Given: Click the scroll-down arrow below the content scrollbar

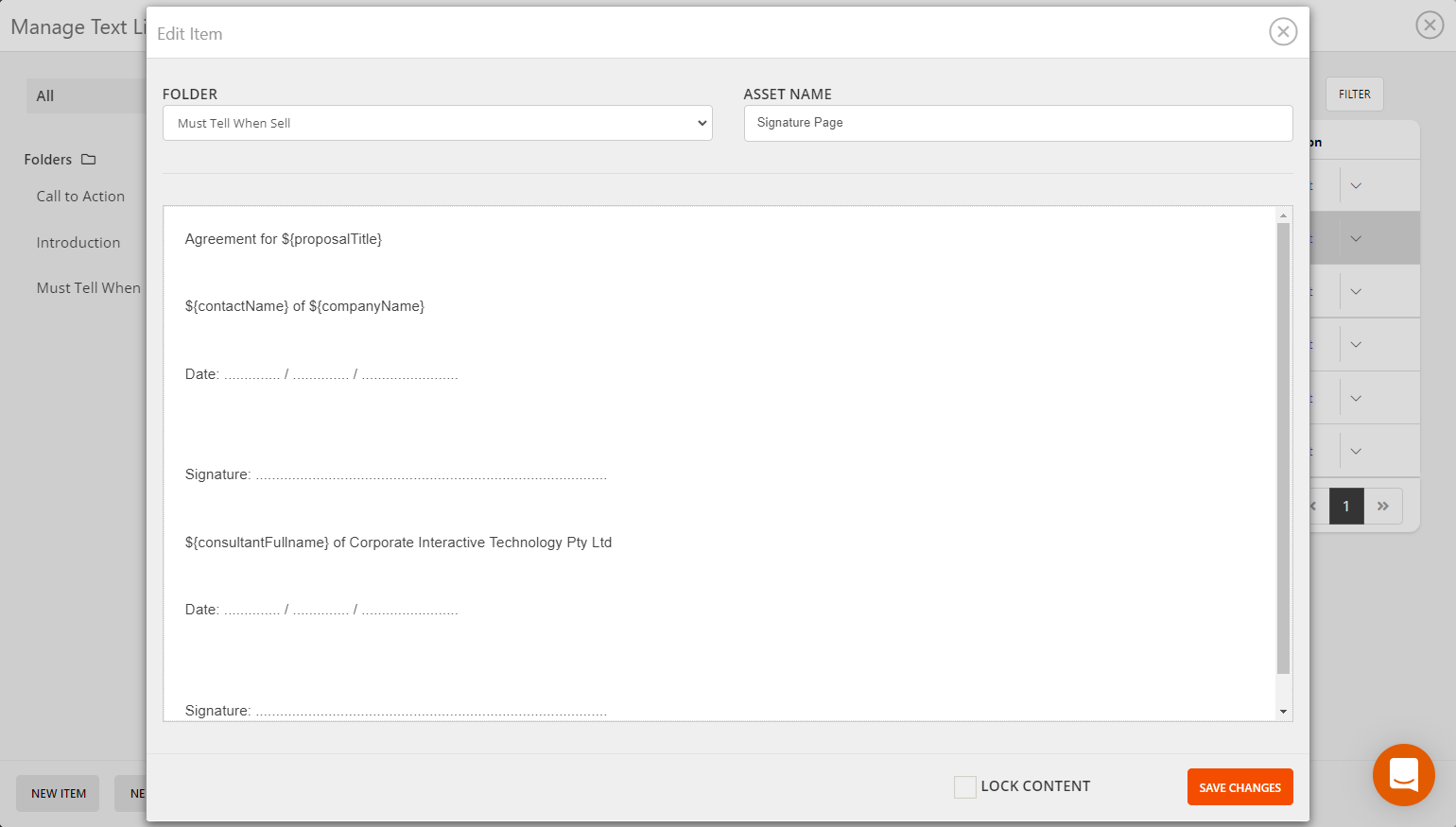Looking at the screenshot, I should pyautogui.click(x=1283, y=710).
